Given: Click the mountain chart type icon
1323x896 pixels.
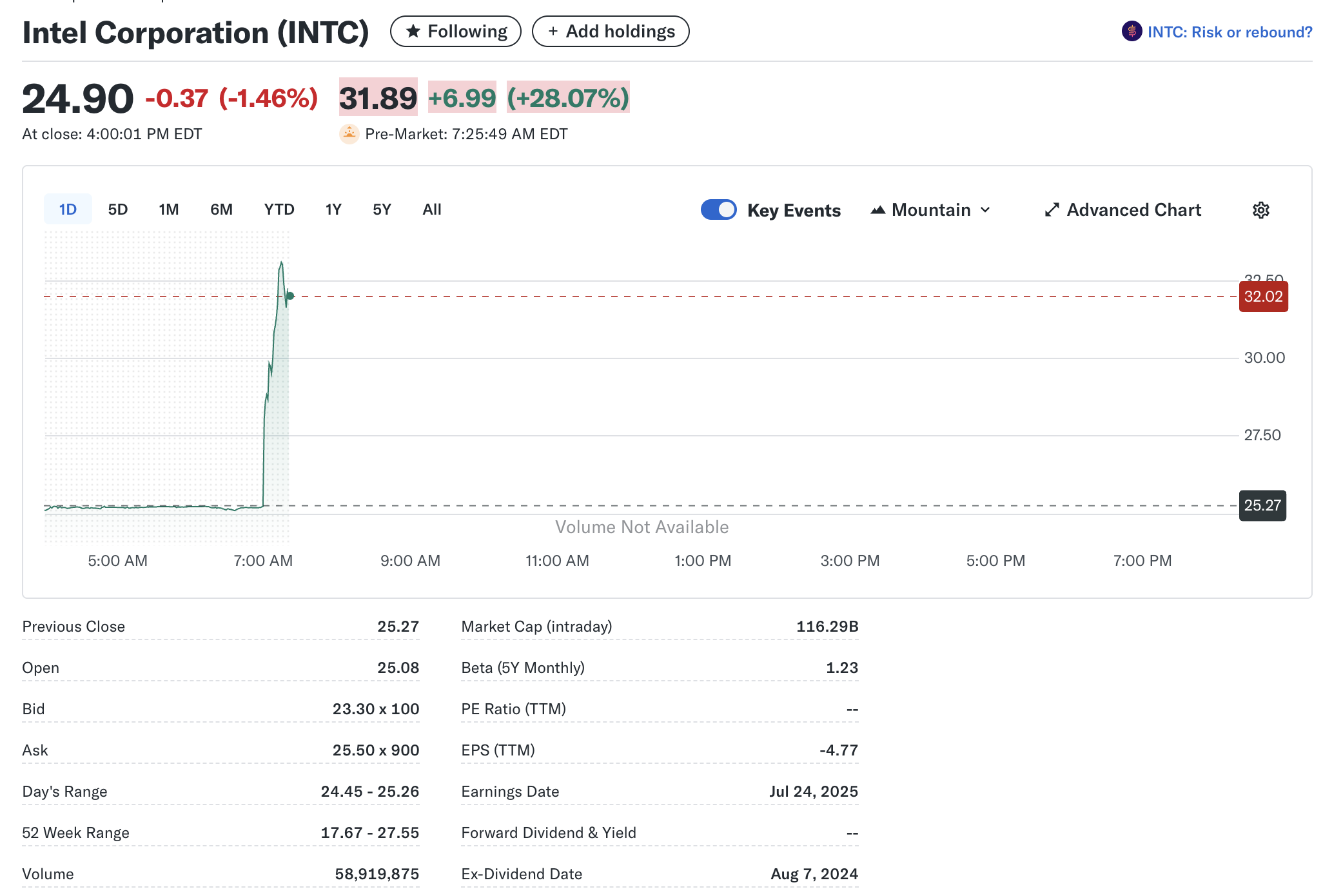Looking at the screenshot, I should [877, 210].
